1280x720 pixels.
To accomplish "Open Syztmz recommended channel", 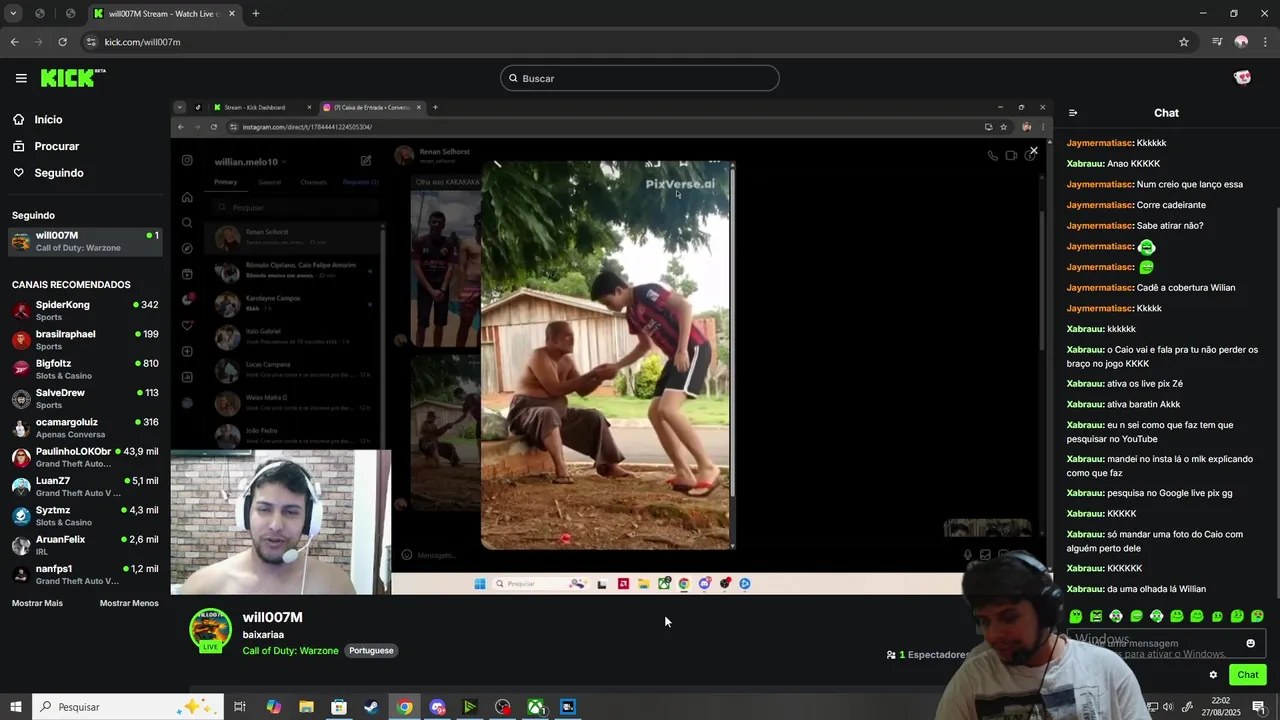I will [x=85, y=515].
